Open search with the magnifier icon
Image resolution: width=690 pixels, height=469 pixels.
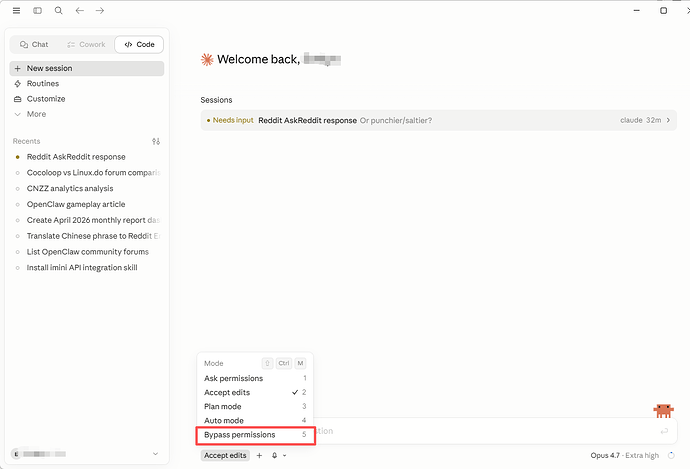coord(59,11)
